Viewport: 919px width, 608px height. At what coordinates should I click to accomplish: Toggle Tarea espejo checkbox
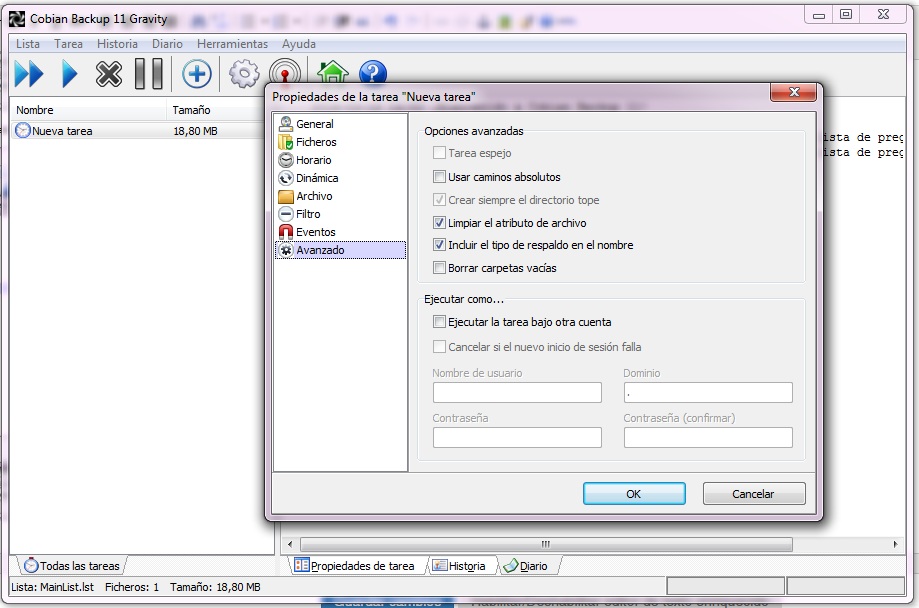439,152
